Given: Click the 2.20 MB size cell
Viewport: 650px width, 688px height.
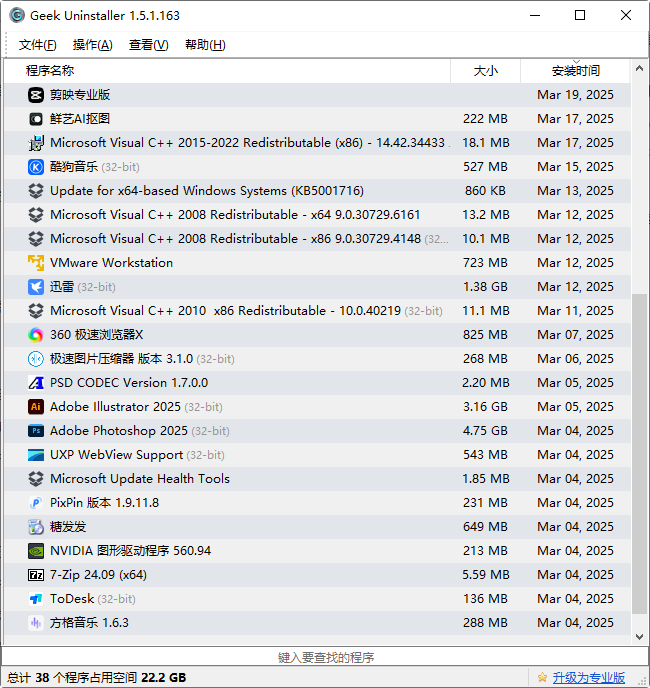Looking at the screenshot, I should click(x=485, y=383).
